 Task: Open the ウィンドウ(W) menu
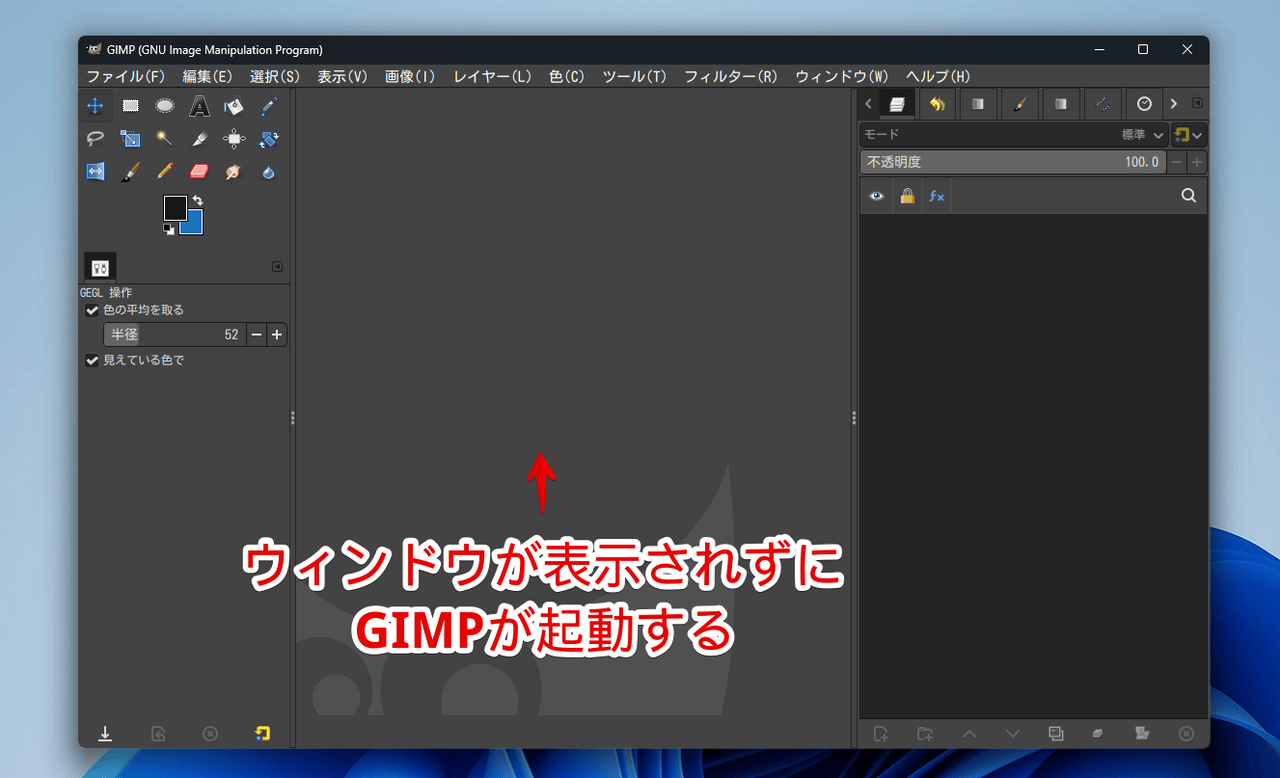point(841,76)
